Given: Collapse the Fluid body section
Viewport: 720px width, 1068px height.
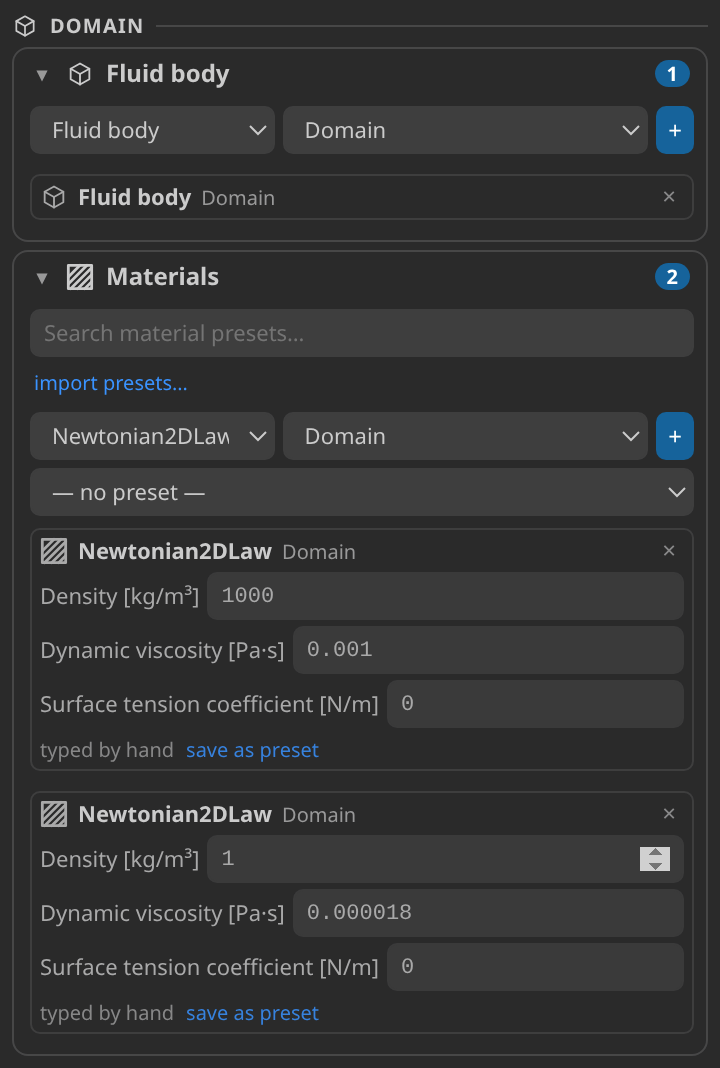Looking at the screenshot, I should [x=42, y=75].
